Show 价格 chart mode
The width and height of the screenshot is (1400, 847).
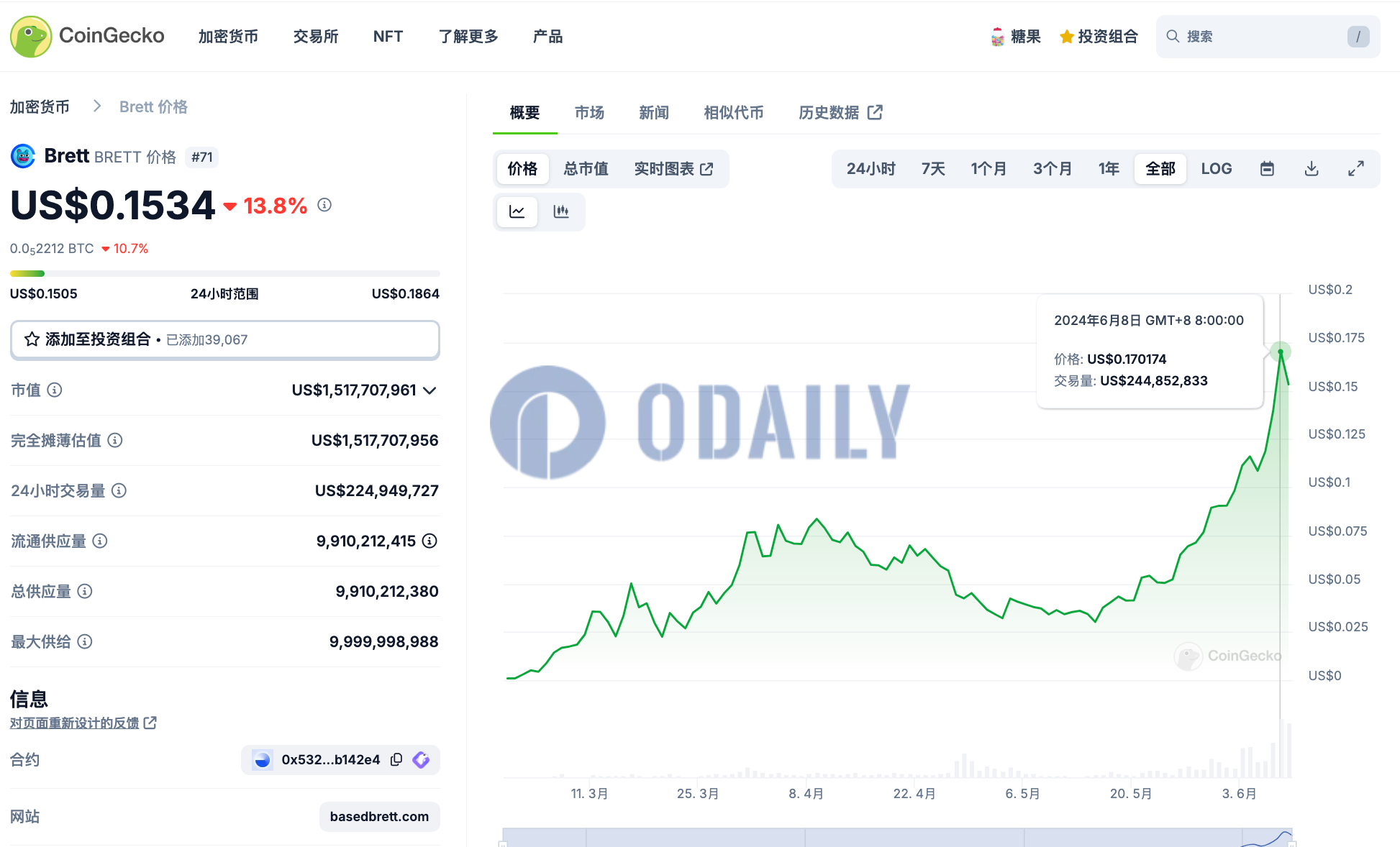pos(522,169)
